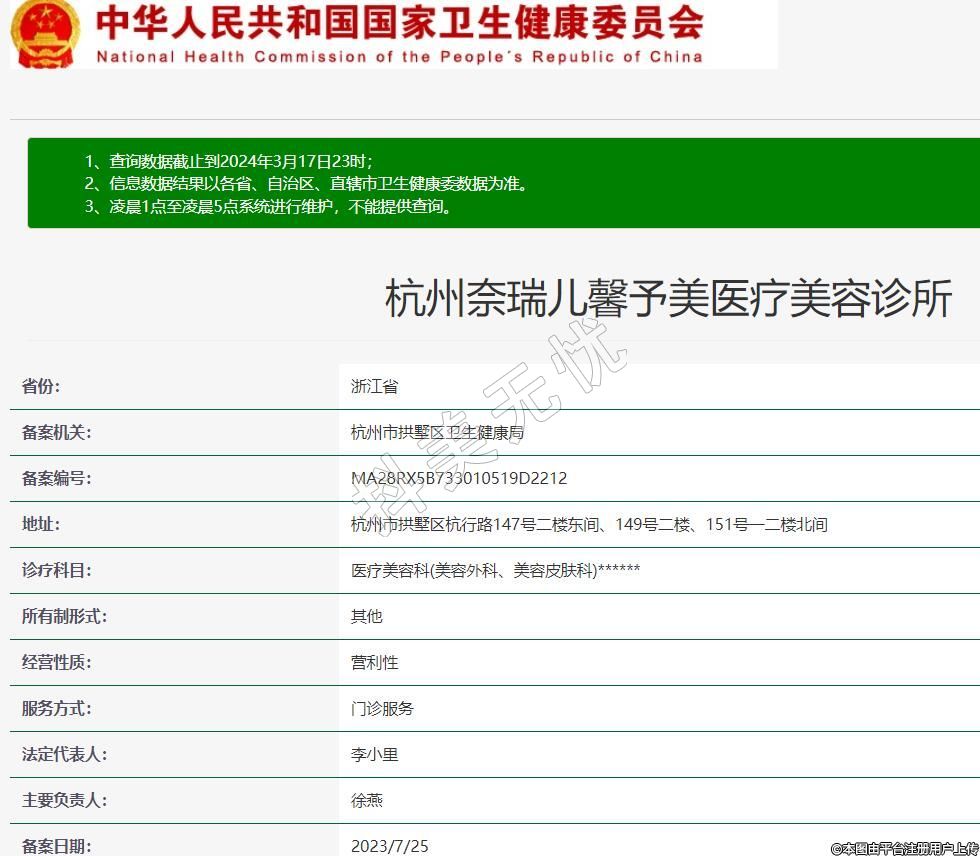Click the main responsible person 徐燕
This screenshot has height=856, width=980.
(366, 800)
